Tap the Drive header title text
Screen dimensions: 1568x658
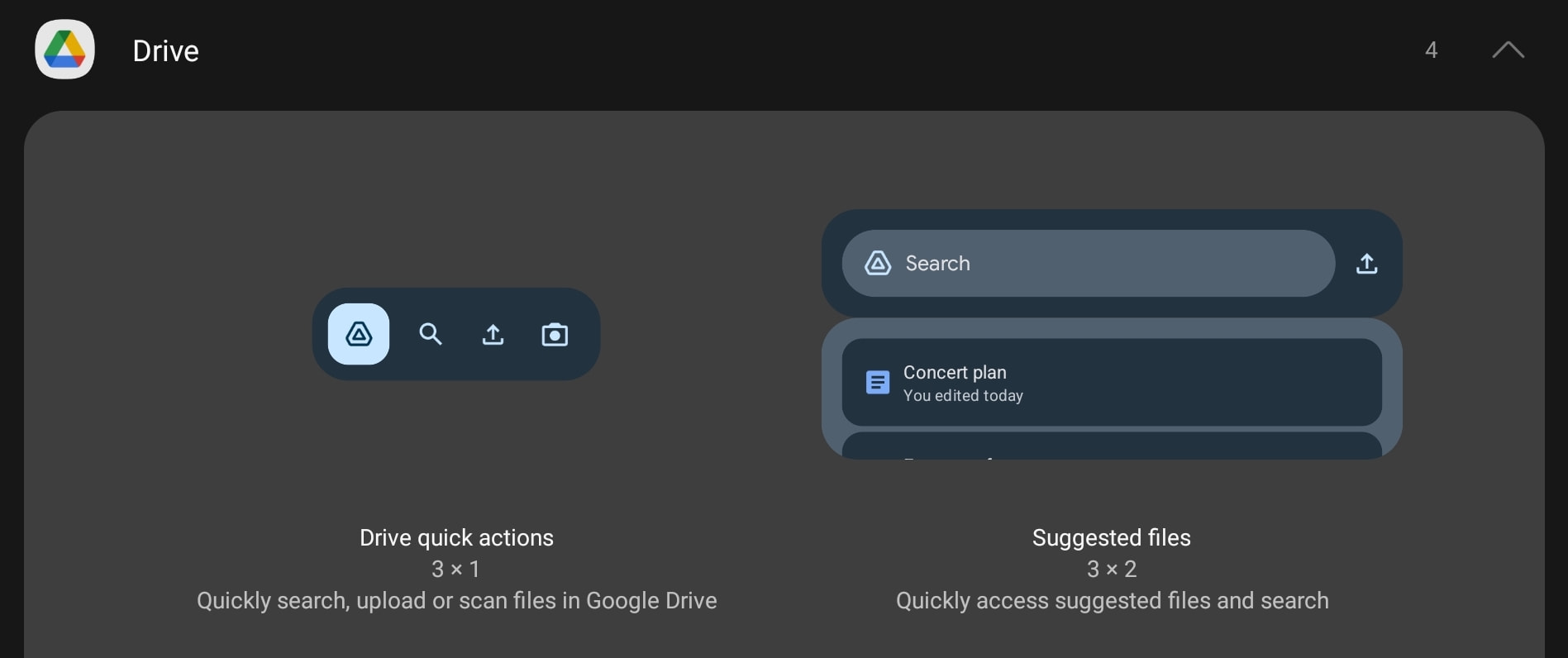pyautogui.click(x=165, y=51)
